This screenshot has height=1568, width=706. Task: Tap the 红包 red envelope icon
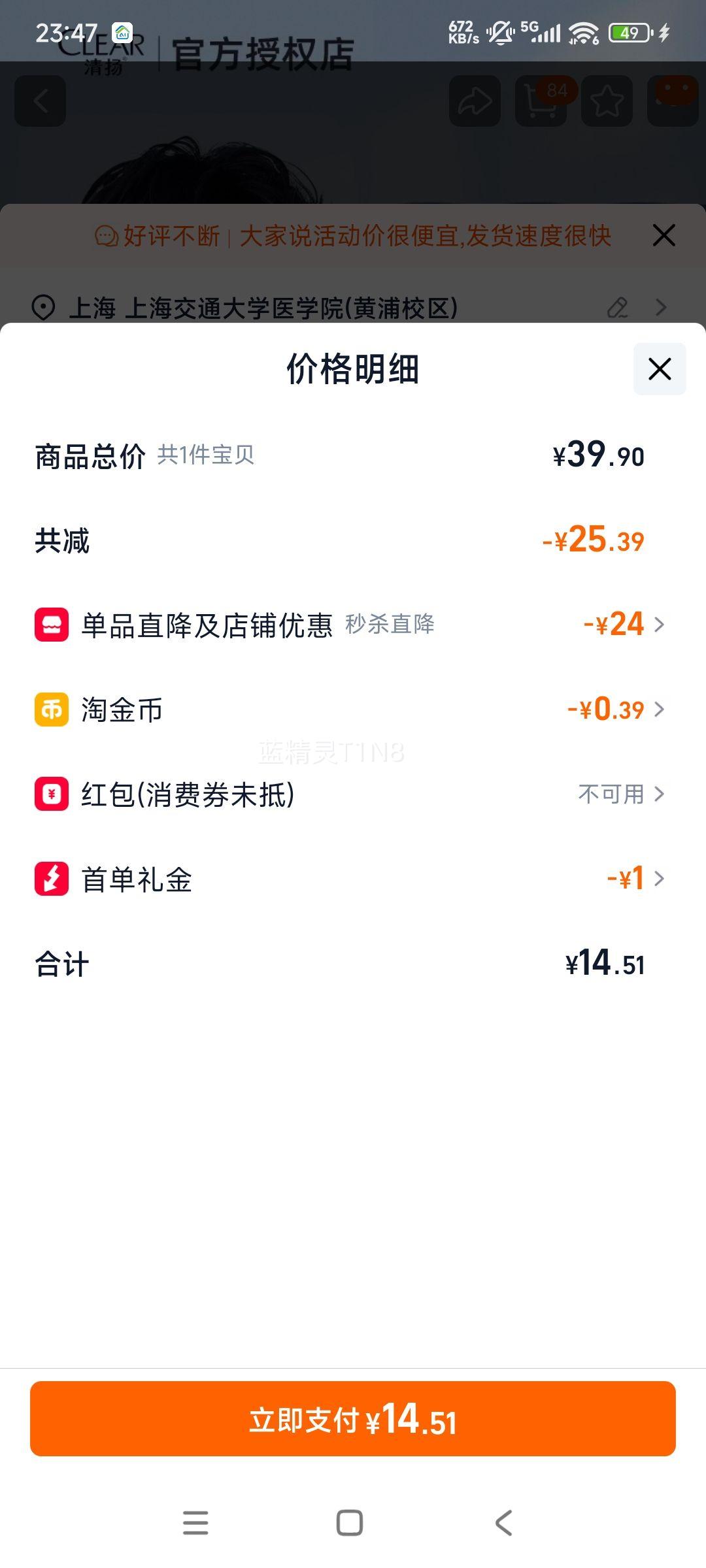coord(52,794)
